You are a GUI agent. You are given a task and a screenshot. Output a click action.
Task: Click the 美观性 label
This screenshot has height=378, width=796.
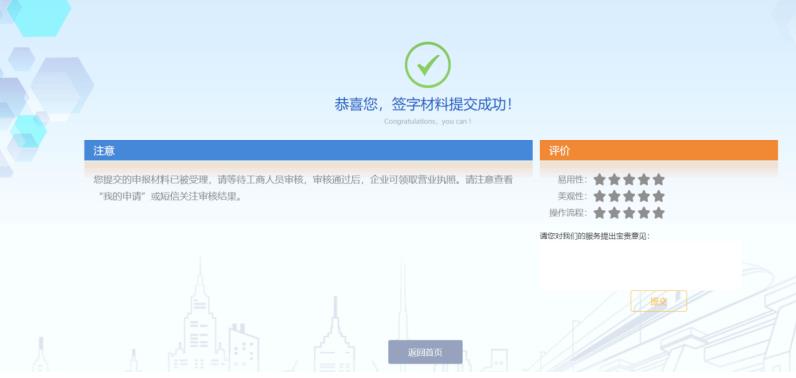tap(572, 196)
